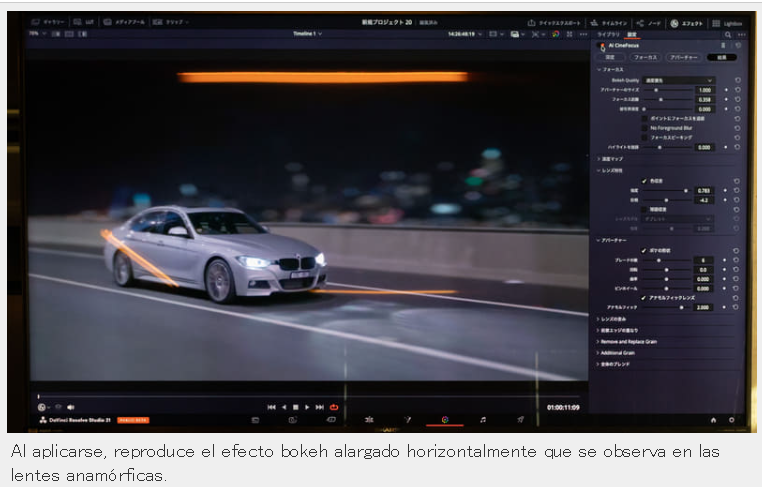Select the フォーカス tab button
762x487 pixels.
pos(645,57)
